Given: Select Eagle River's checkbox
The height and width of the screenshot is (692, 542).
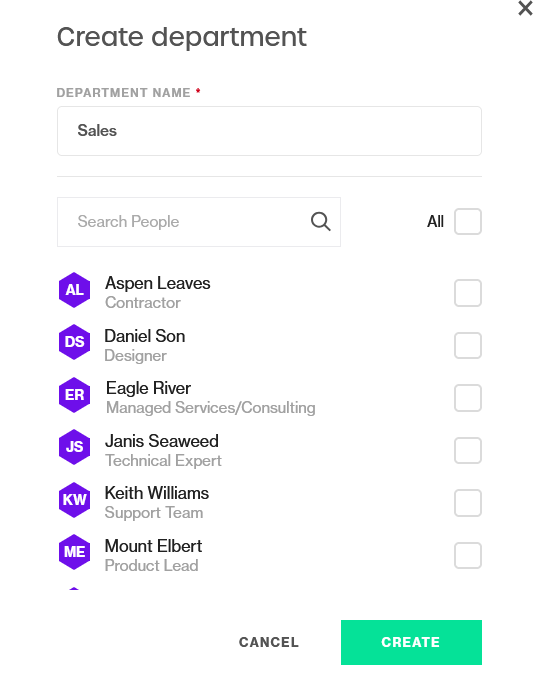Looking at the screenshot, I should click(x=468, y=398).
